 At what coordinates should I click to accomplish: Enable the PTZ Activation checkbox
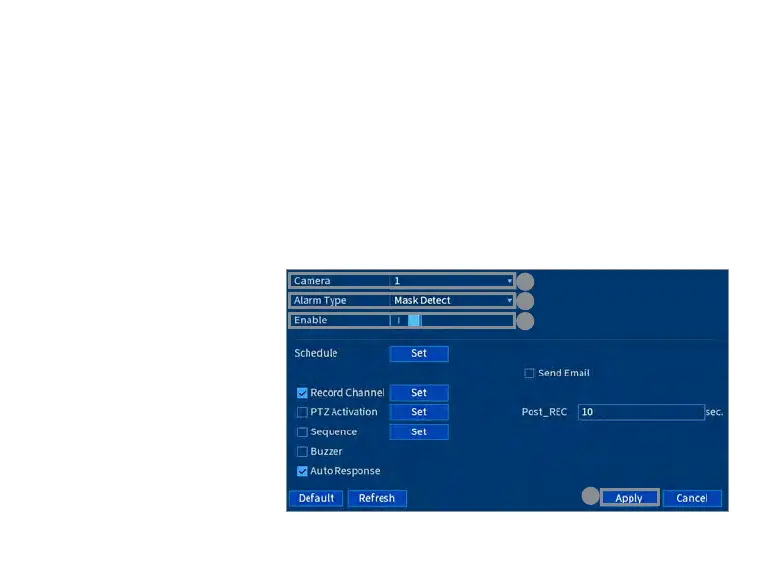pos(302,412)
